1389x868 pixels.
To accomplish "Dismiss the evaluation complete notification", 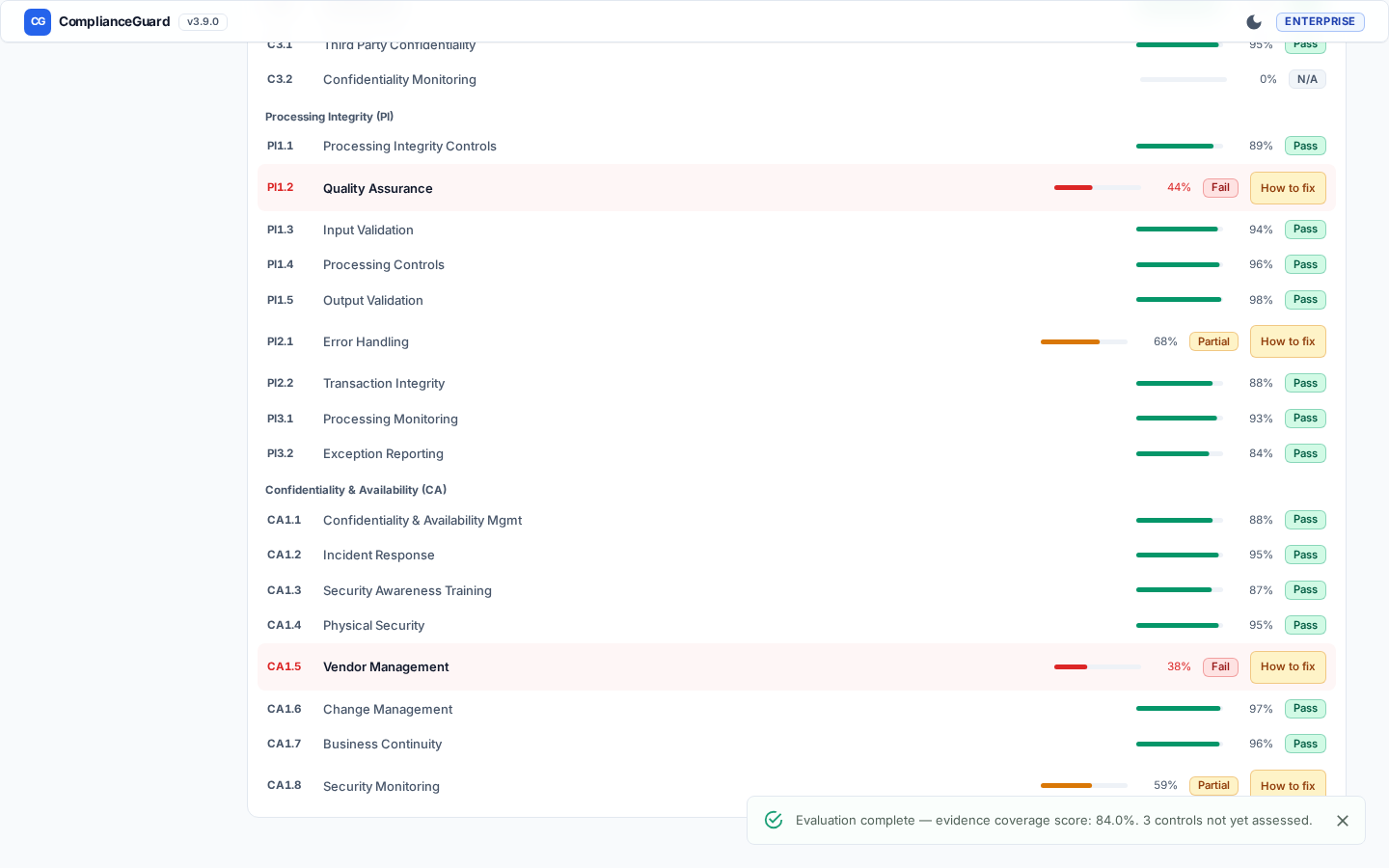I will 1343,821.
